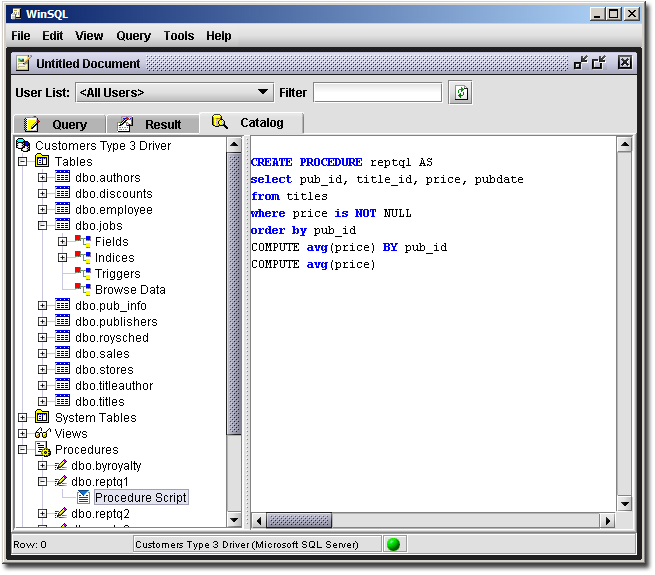Expand the Indices node under dbo.jobs
655x575 pixels.
tap(62, 257)
